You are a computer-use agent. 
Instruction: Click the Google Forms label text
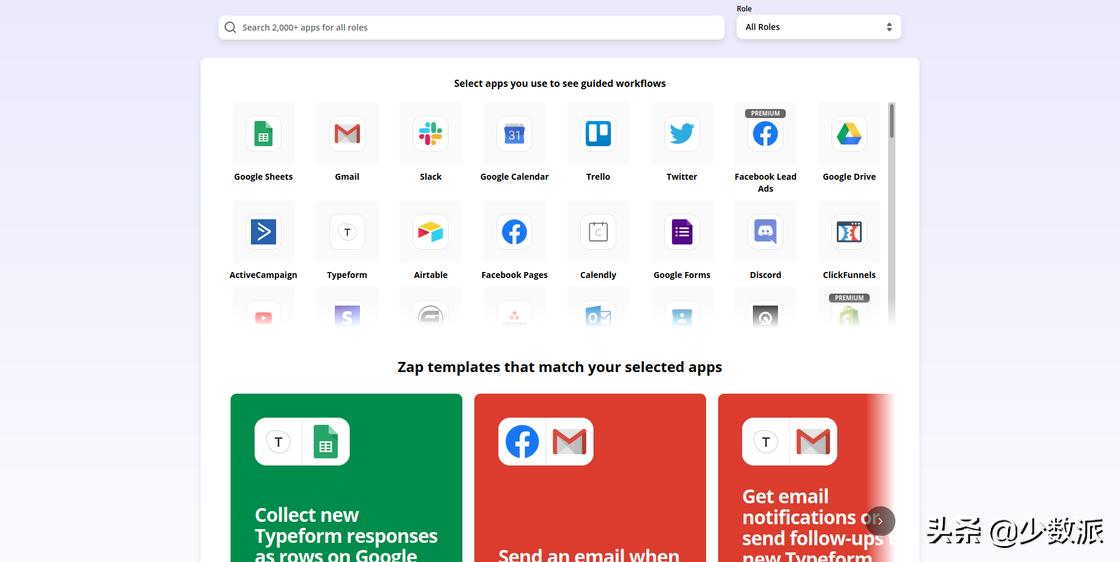point(681,275)
